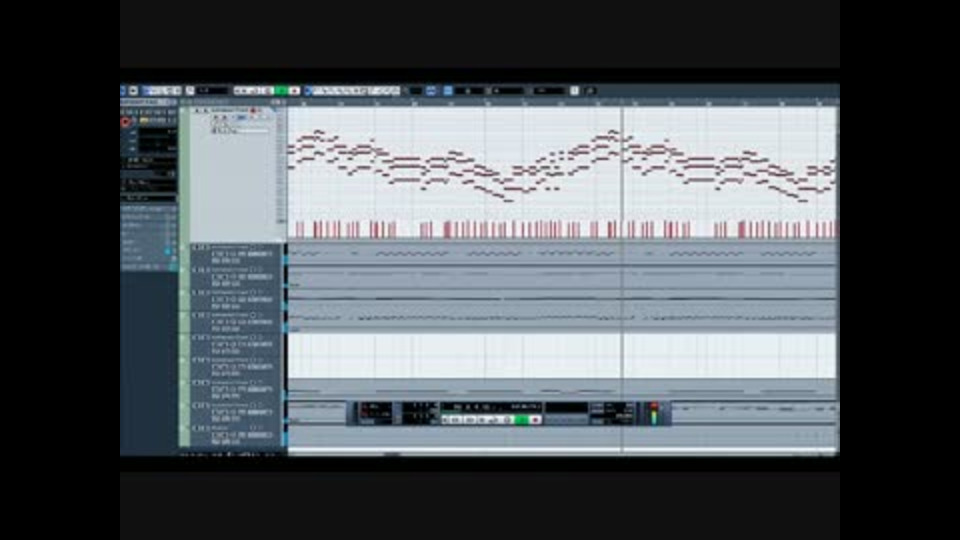960x540 pixels.
Task: Click the vertical project cursor line in the editor
Action: (623, 279)
